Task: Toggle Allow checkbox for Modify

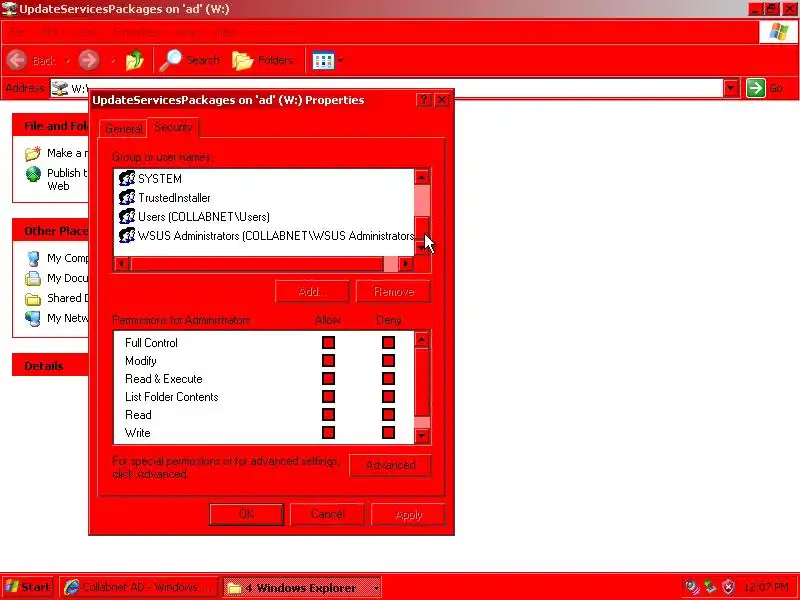Action: (x=329, y=361)
